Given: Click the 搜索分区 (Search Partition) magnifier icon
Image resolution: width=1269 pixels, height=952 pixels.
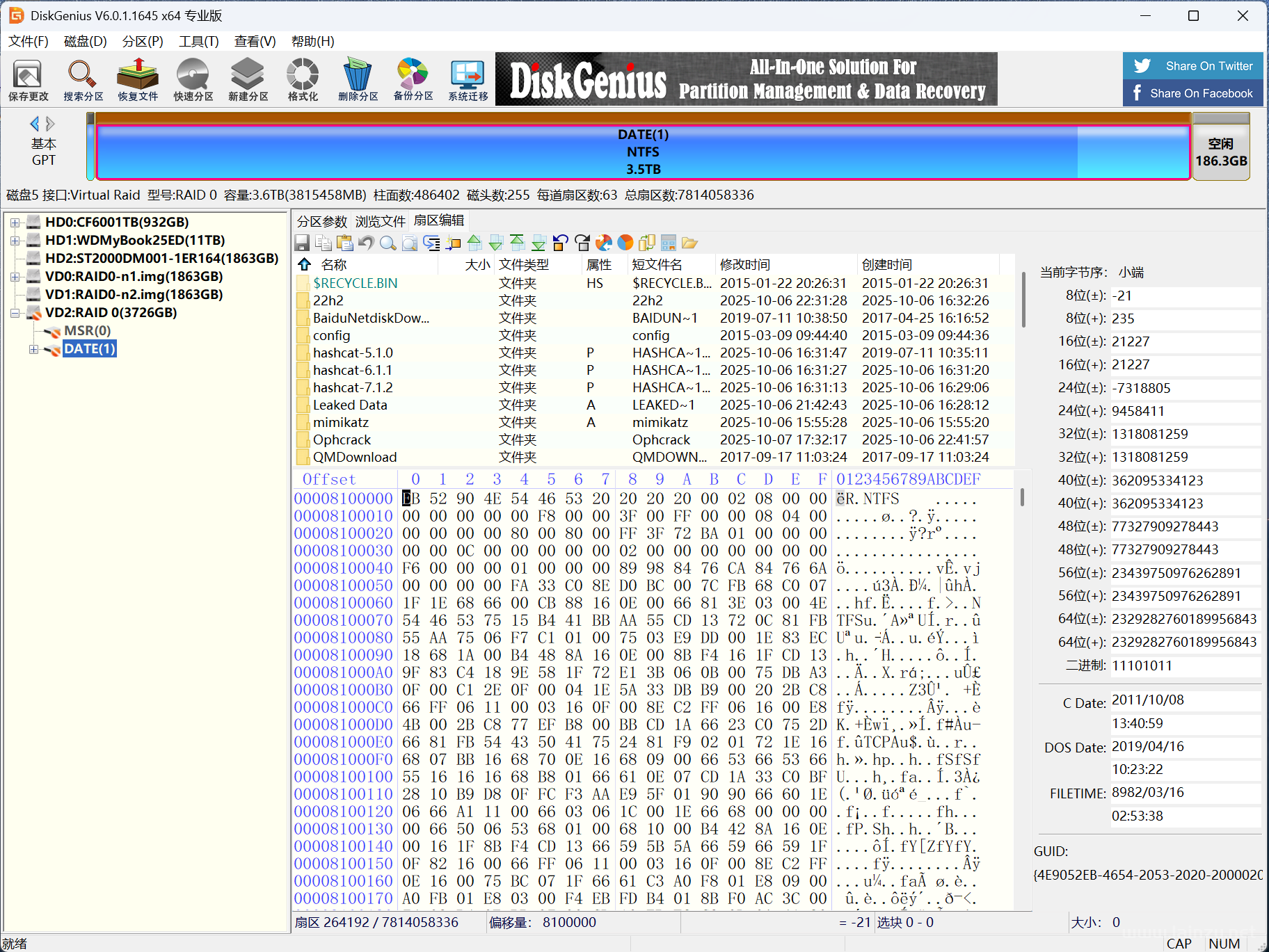Looking at the screenshot, I should point(83,79).
